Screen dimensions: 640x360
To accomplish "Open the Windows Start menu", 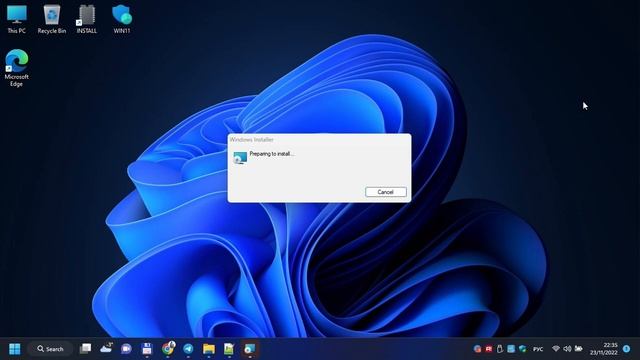I will coord(15,349).
